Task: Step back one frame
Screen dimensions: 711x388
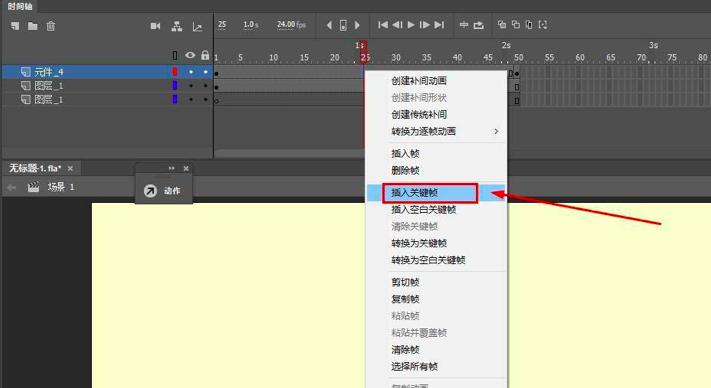Action: pos(397,25)
